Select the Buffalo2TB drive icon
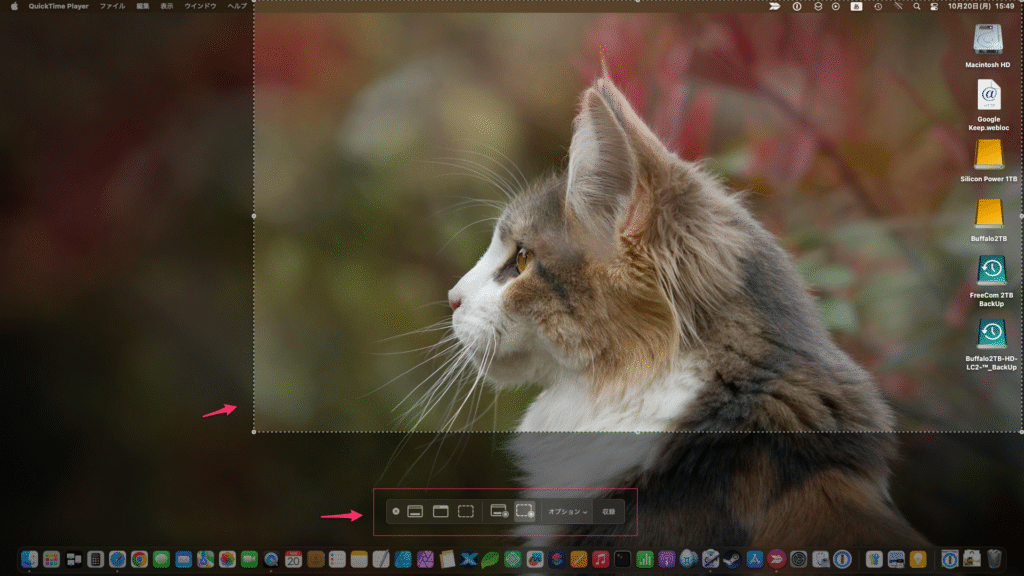1024x576 pixels. 988,213
